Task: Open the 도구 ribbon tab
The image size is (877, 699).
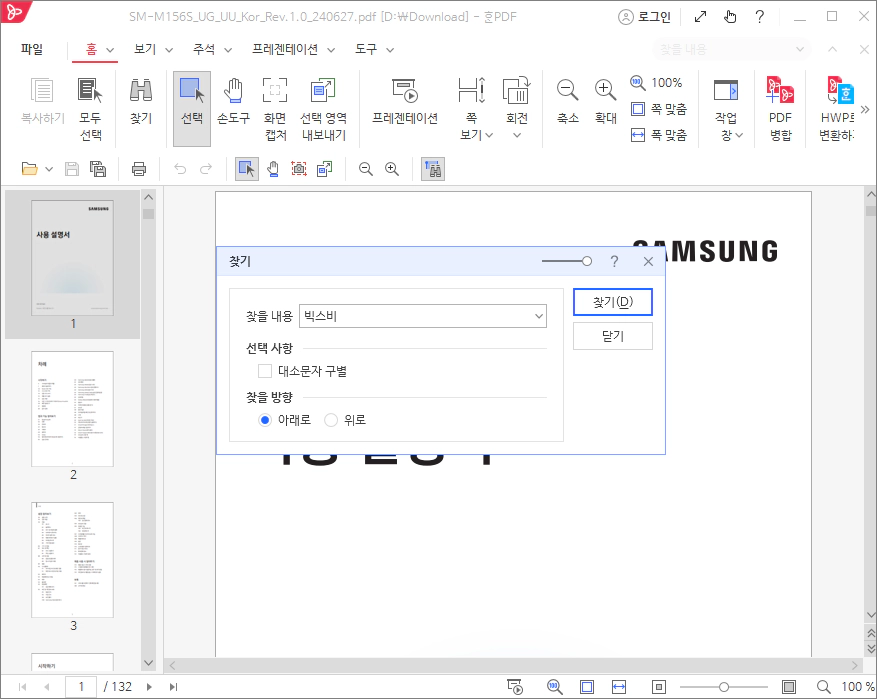Action: 366,49
